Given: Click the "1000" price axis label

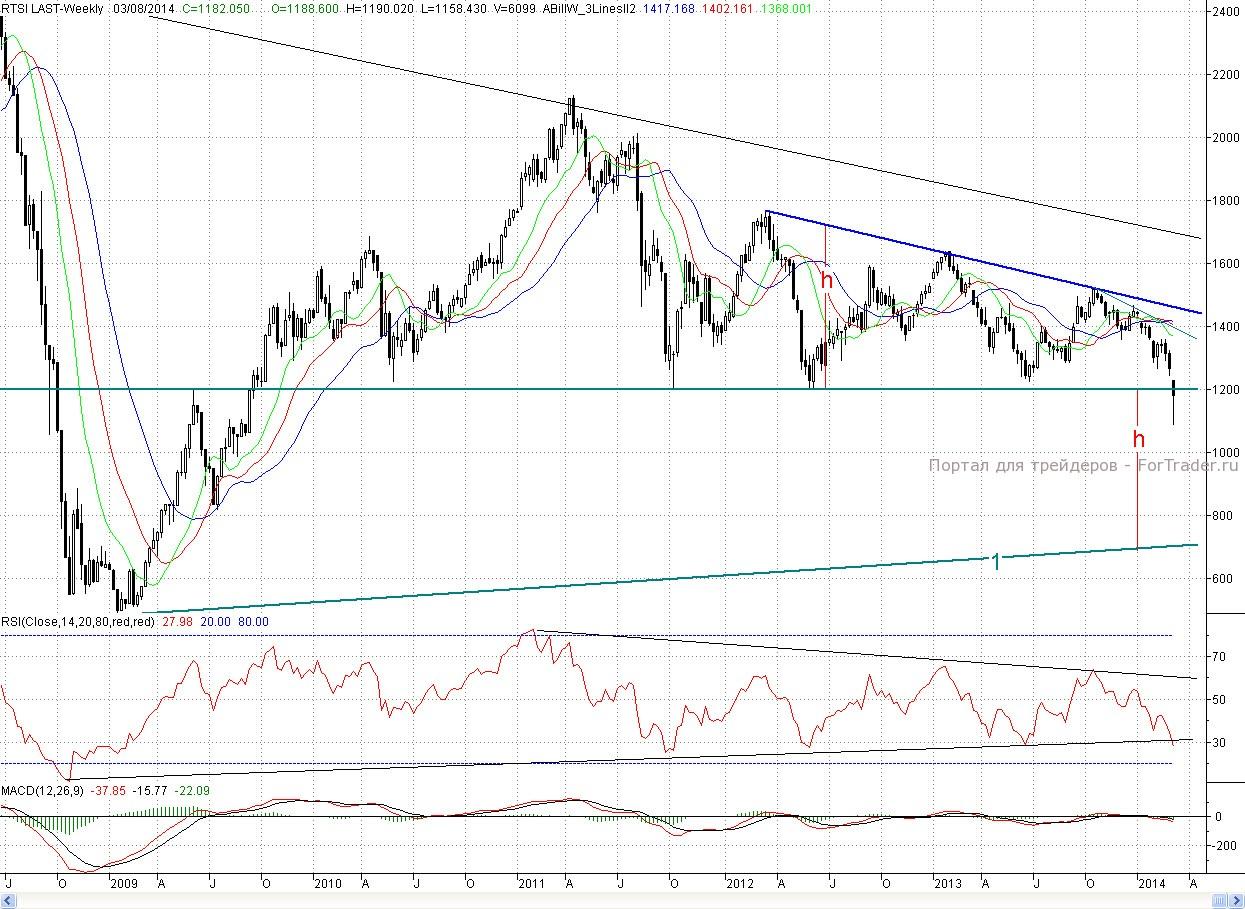Looking at the screenshot, I should [1224, 453].
